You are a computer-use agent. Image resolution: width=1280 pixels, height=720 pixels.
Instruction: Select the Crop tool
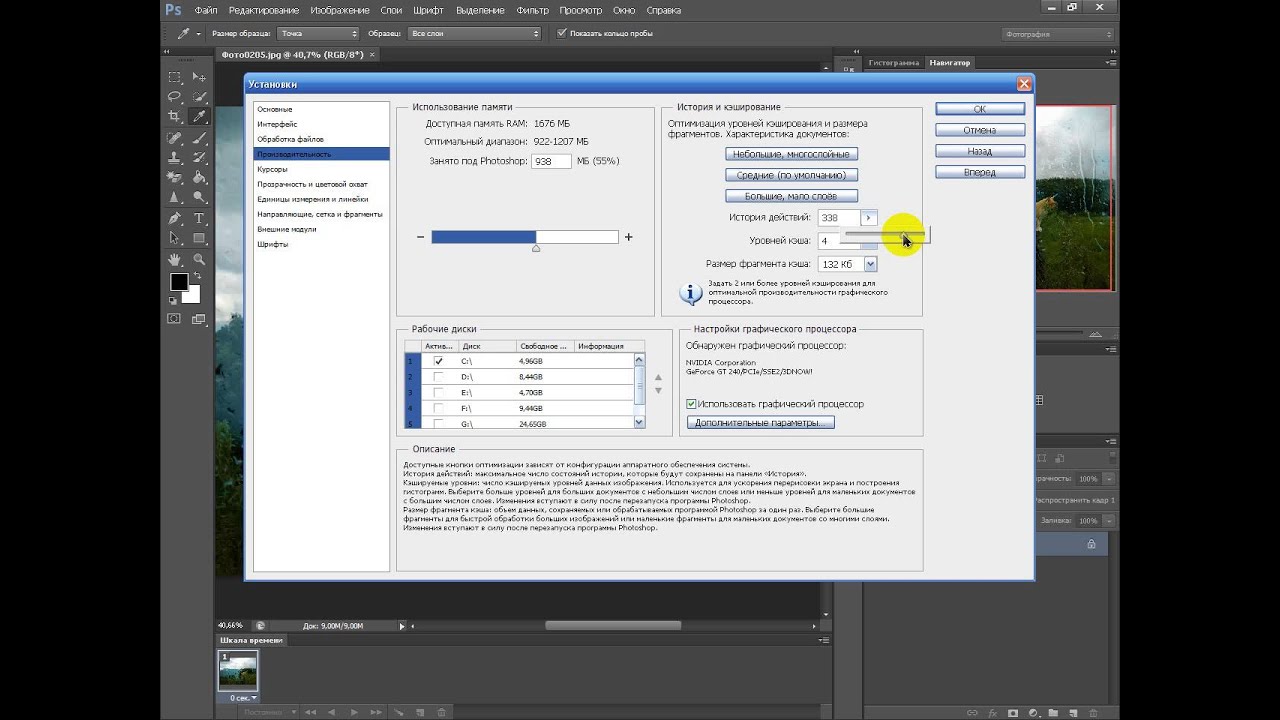174,117
